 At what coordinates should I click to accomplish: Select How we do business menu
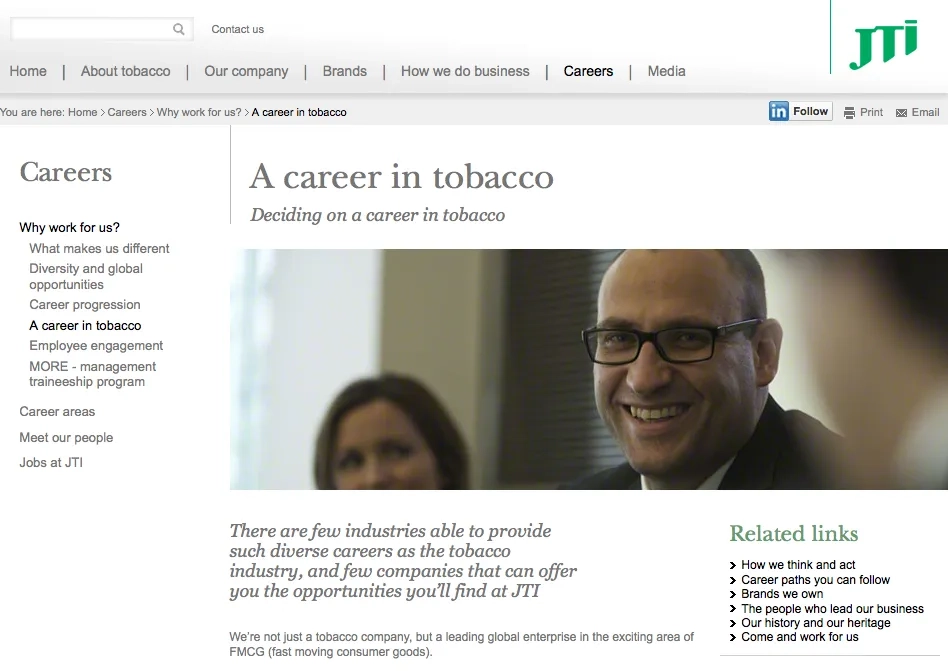point(465,71)
